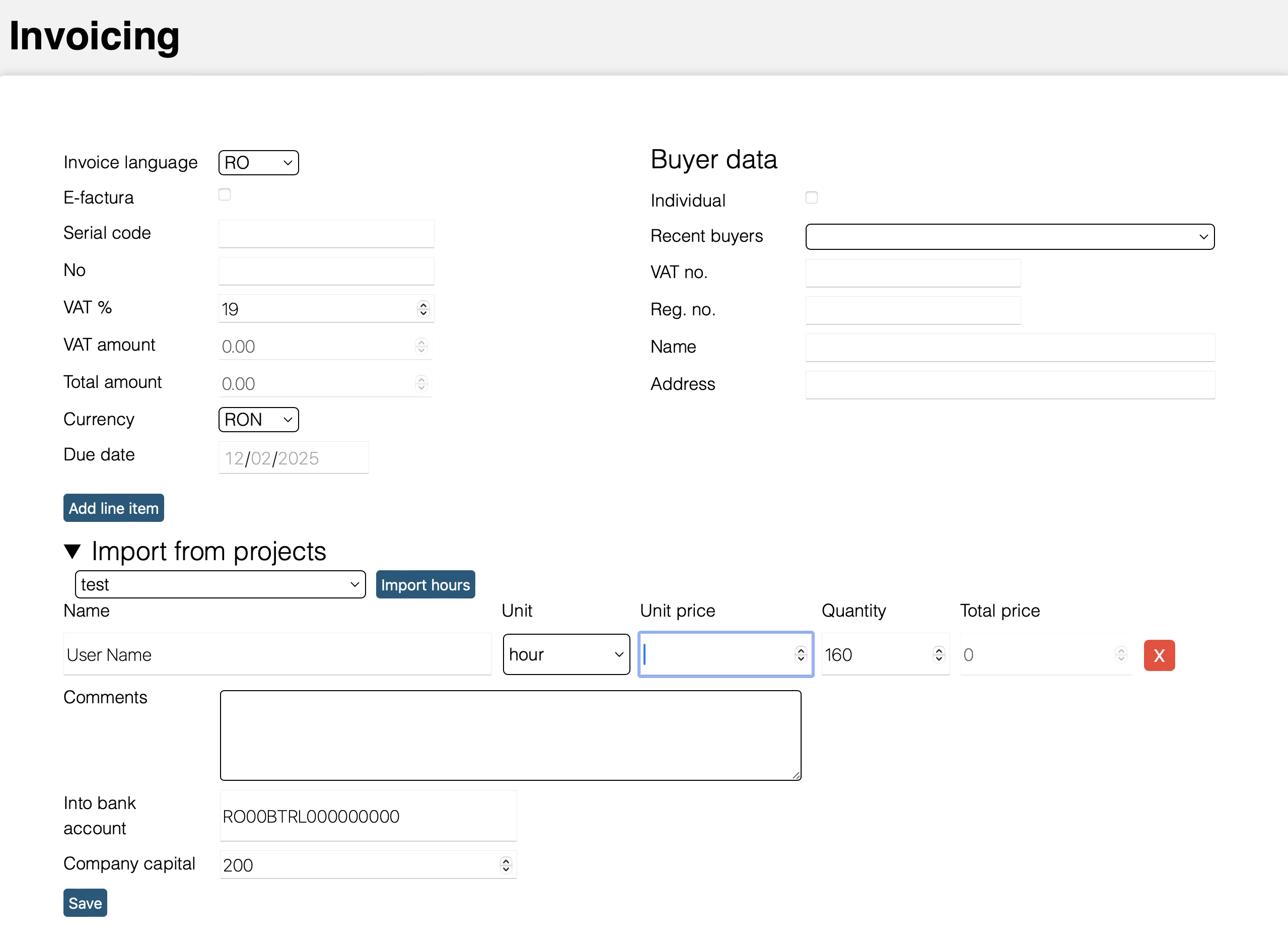Screen dimensions: 1288x939
Task: Adjust the VAT % stepper arrows
Action: click(423, 308)
